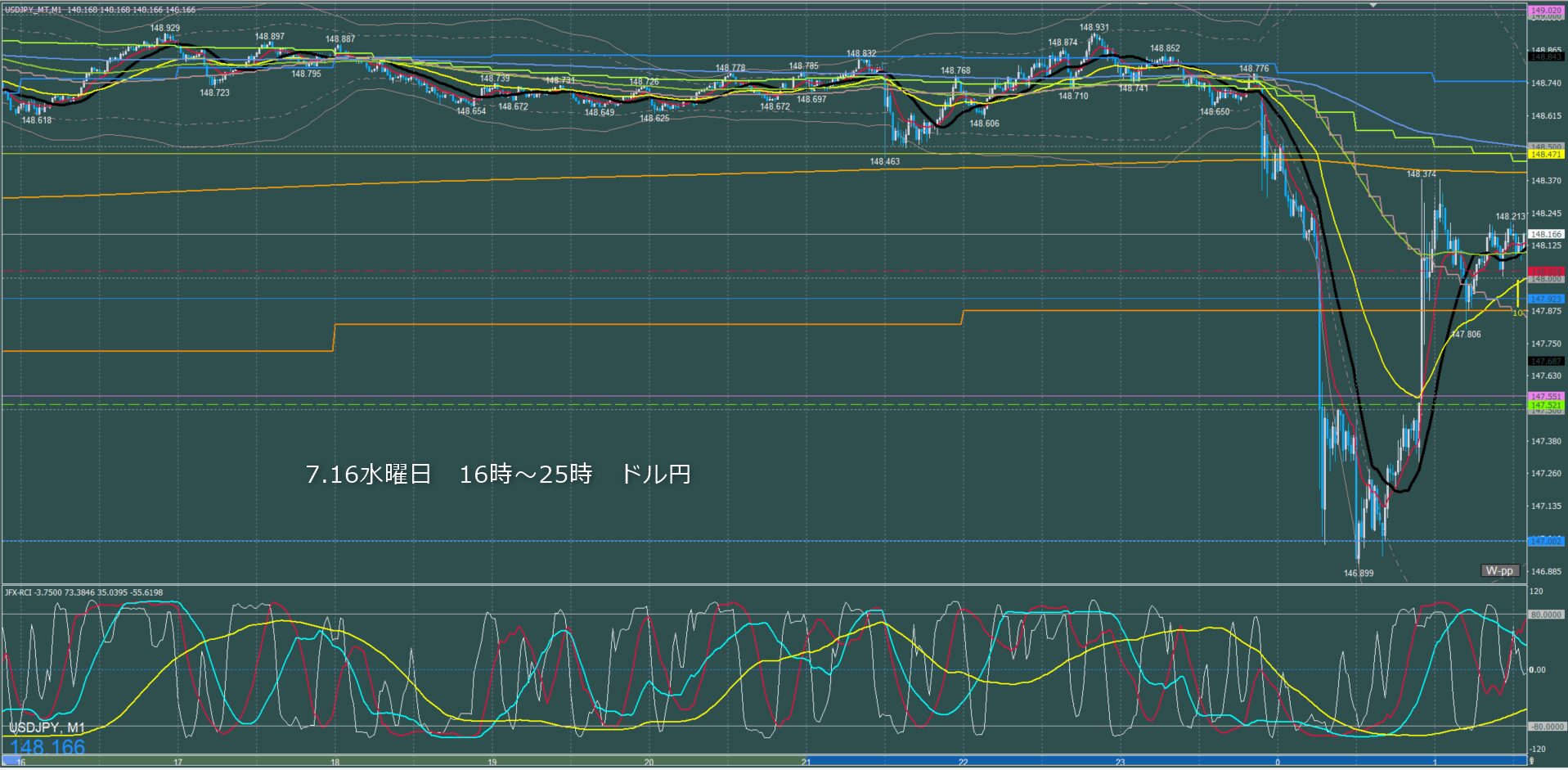
Task: Click the 21 hour marker on time axis
Action: pyautogui.click(x=806, y=763)
